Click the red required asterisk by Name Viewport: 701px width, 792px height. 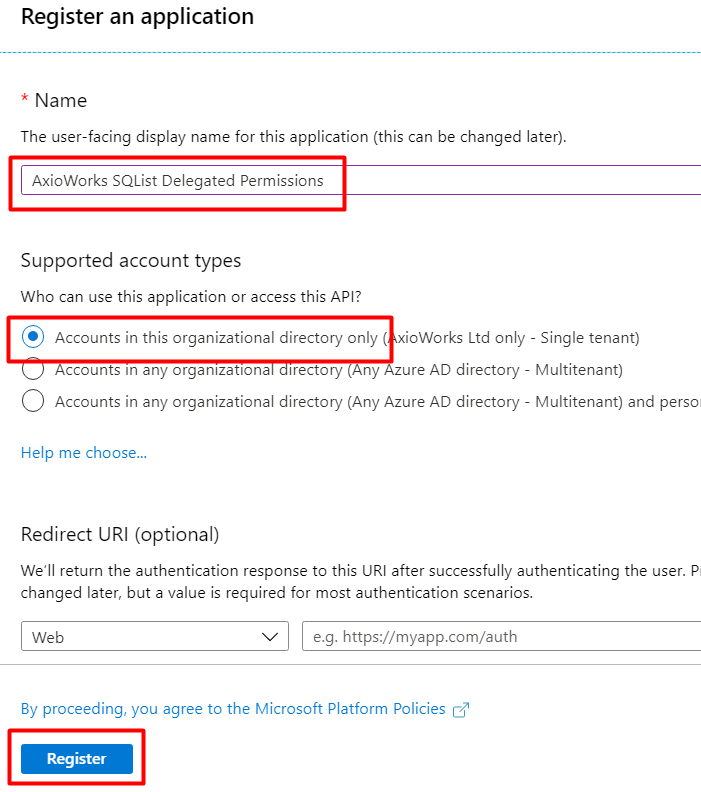click(x=24, y=97)
